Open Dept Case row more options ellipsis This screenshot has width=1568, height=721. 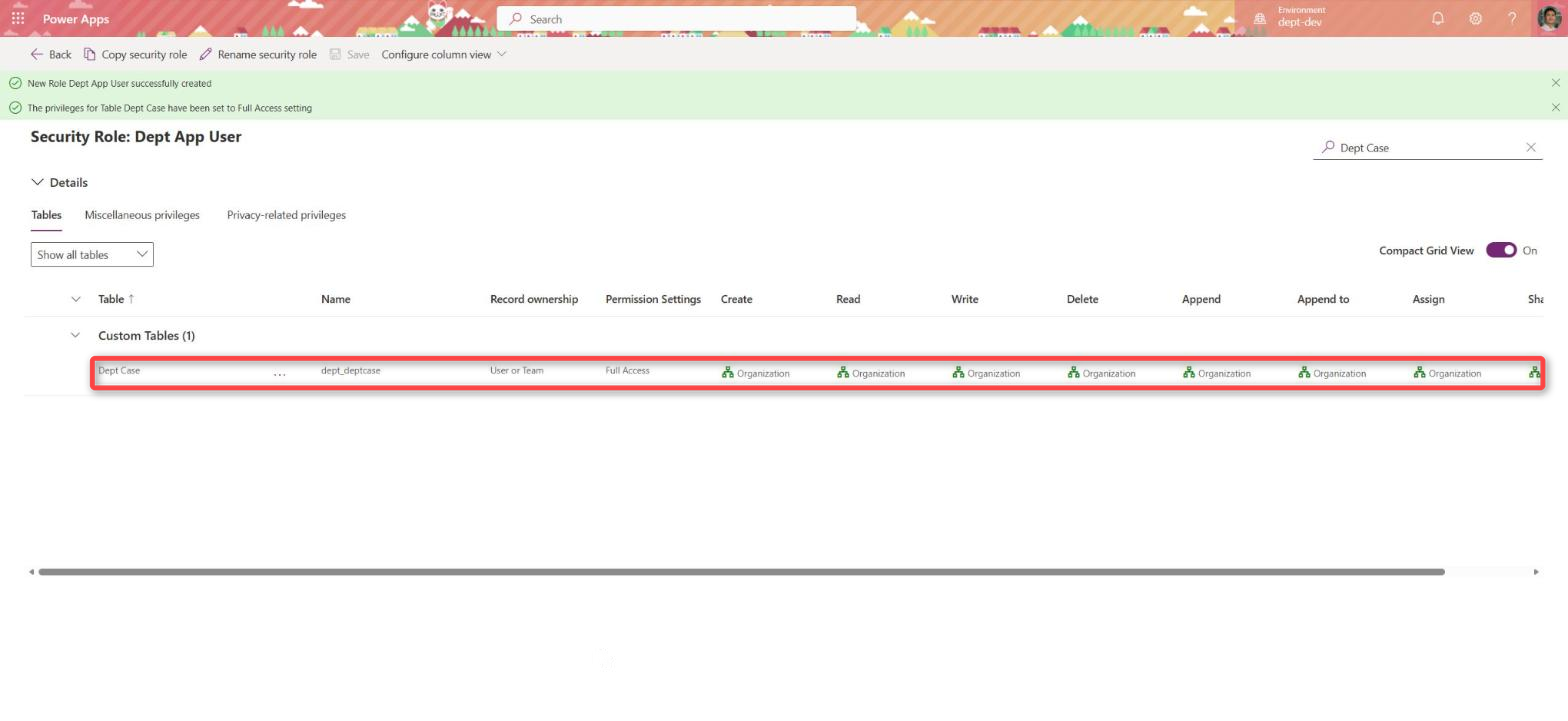pos(280,373)
